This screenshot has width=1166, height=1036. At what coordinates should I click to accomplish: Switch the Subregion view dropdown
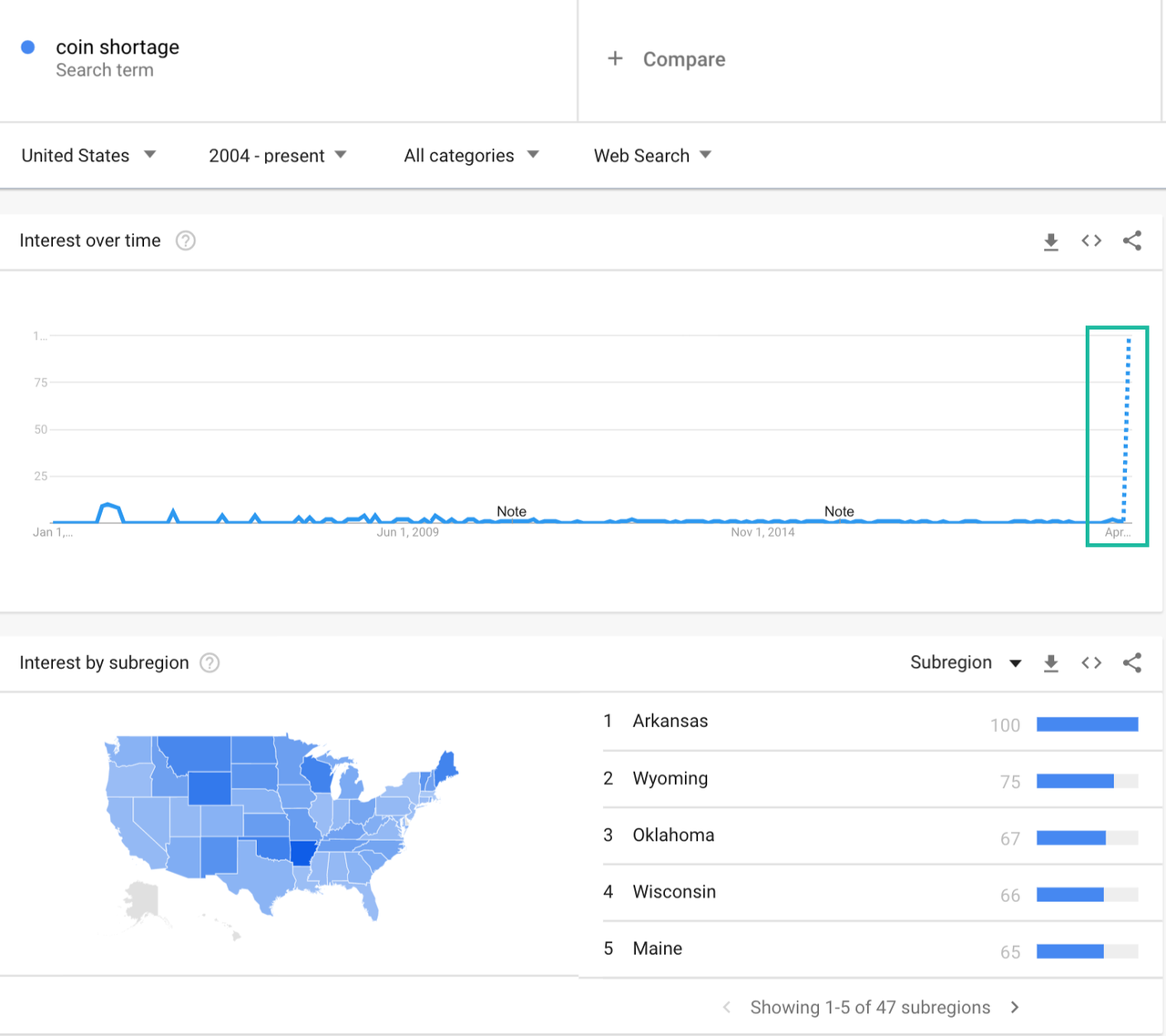coord(965,662)
